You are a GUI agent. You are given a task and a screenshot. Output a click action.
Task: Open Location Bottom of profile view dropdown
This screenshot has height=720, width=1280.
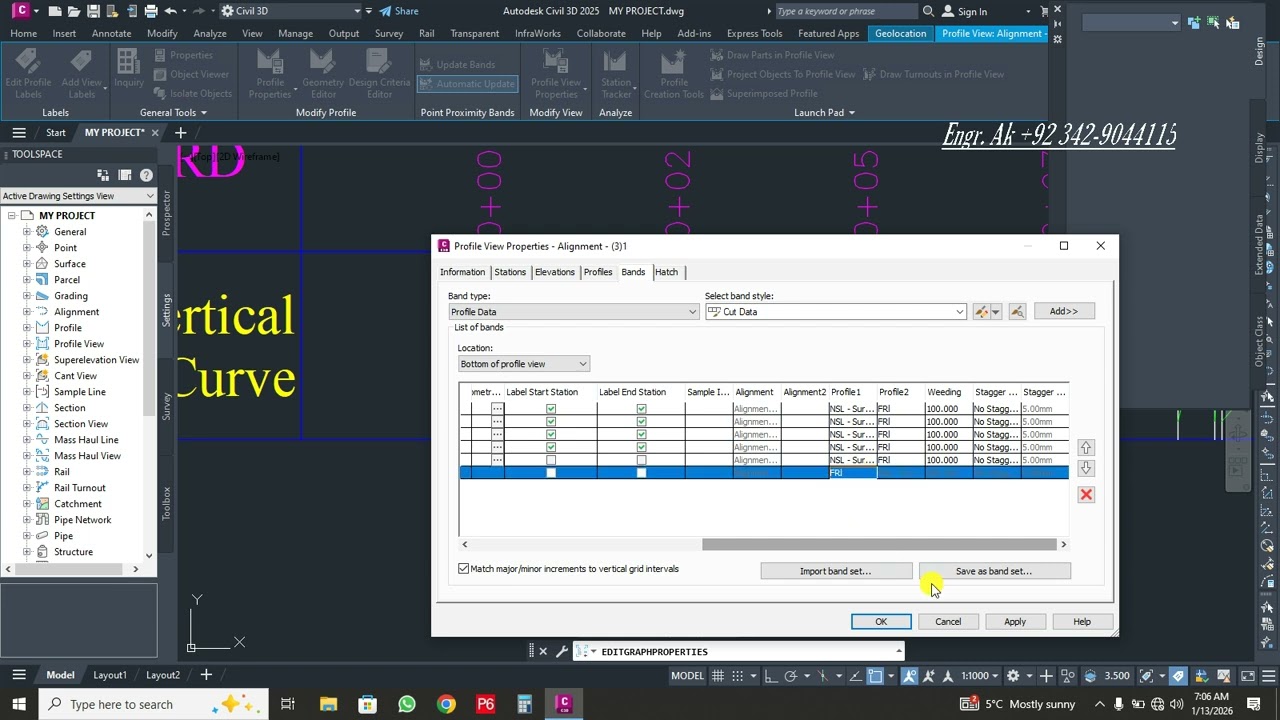(524, 364)
